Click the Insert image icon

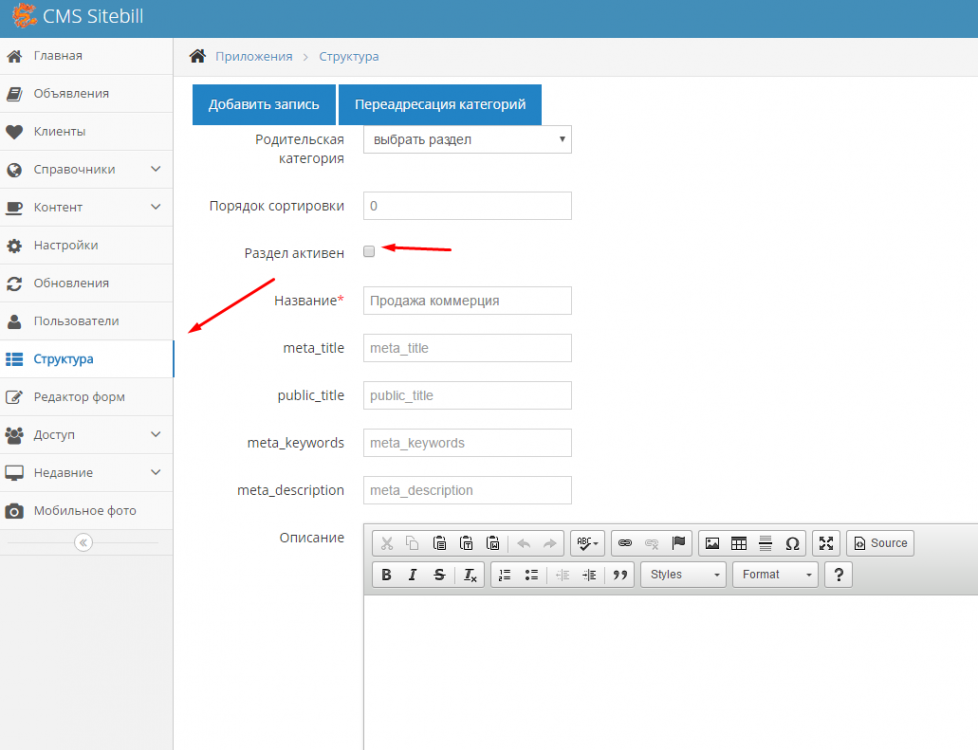pyautogui.click(x=712, y=543)
